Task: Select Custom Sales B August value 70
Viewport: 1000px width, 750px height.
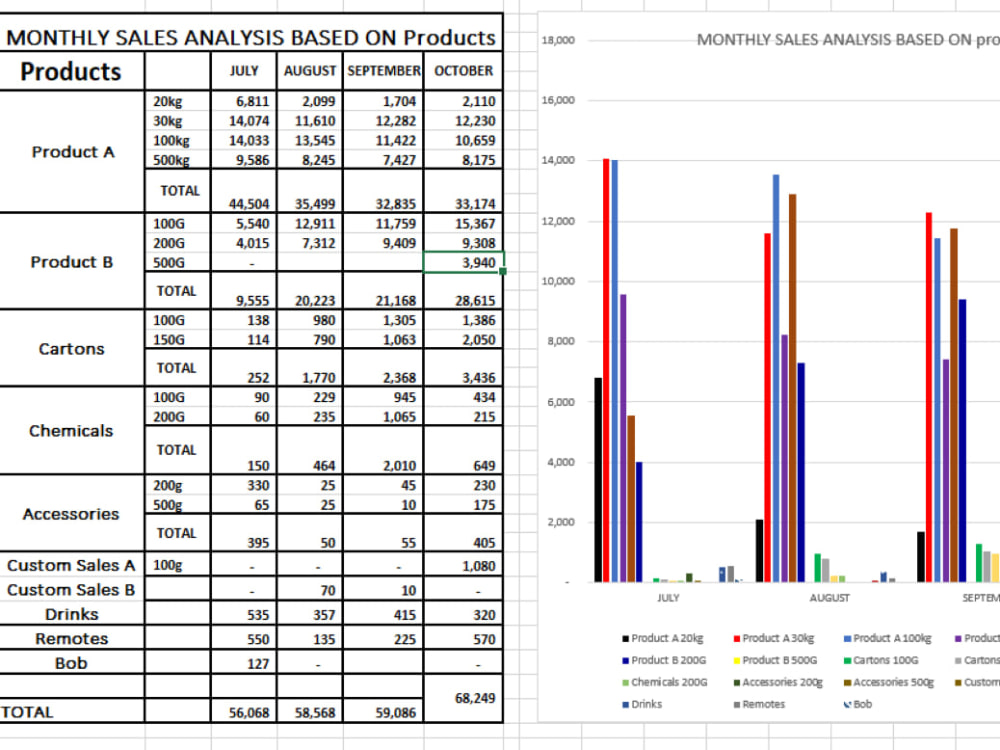Action: [310, 589]
